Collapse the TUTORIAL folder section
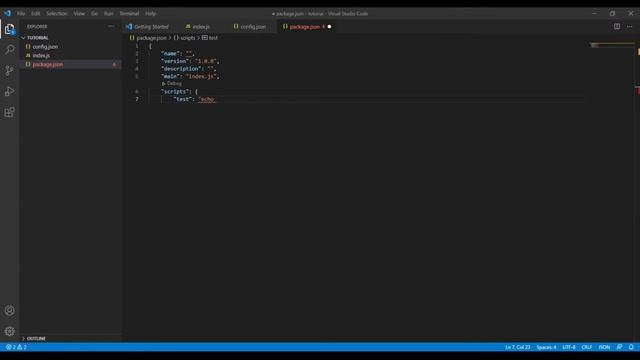Image resolution: width=640 pixels, height=360 pixels. point(38,38)
